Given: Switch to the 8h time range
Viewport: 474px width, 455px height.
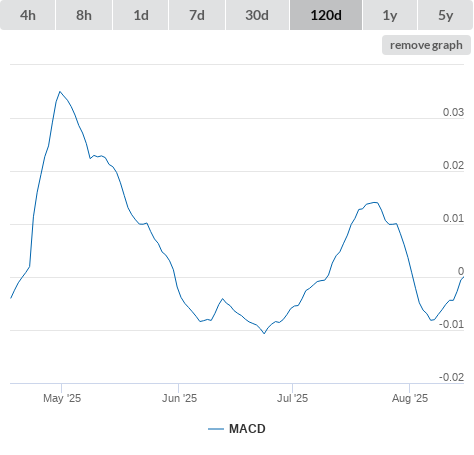Looking at the screenshot, I should pos(84,15).
